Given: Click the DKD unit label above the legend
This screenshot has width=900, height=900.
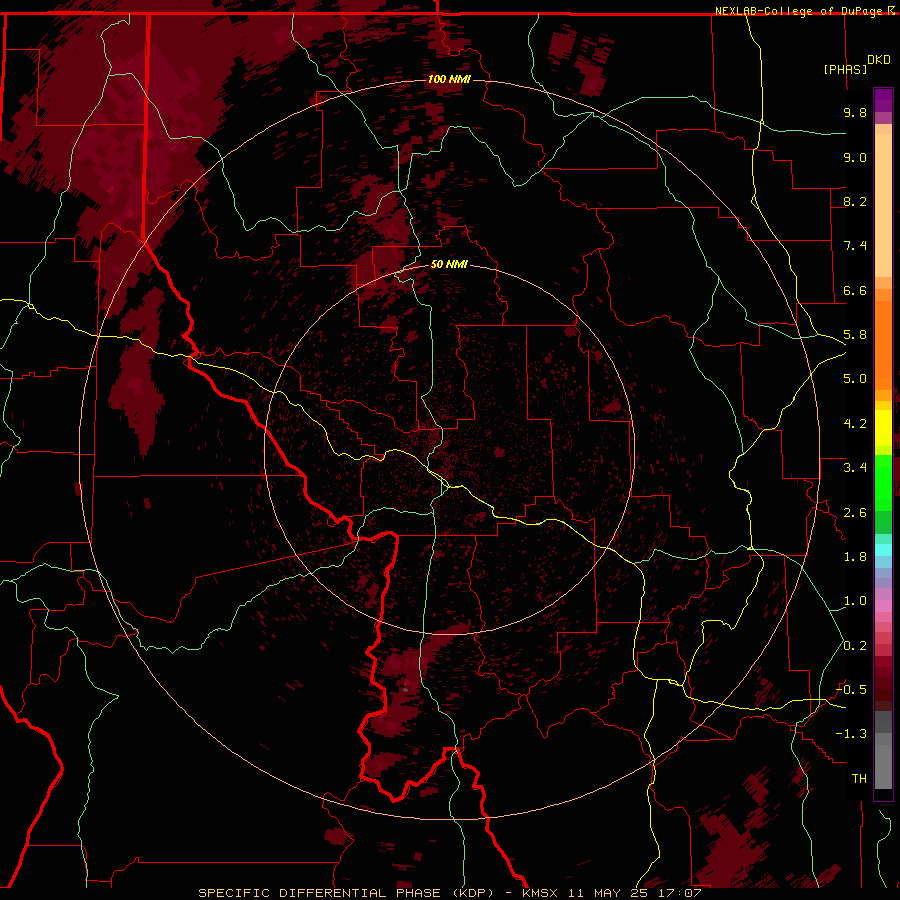Looking at the screenshot, I should 879,60.
